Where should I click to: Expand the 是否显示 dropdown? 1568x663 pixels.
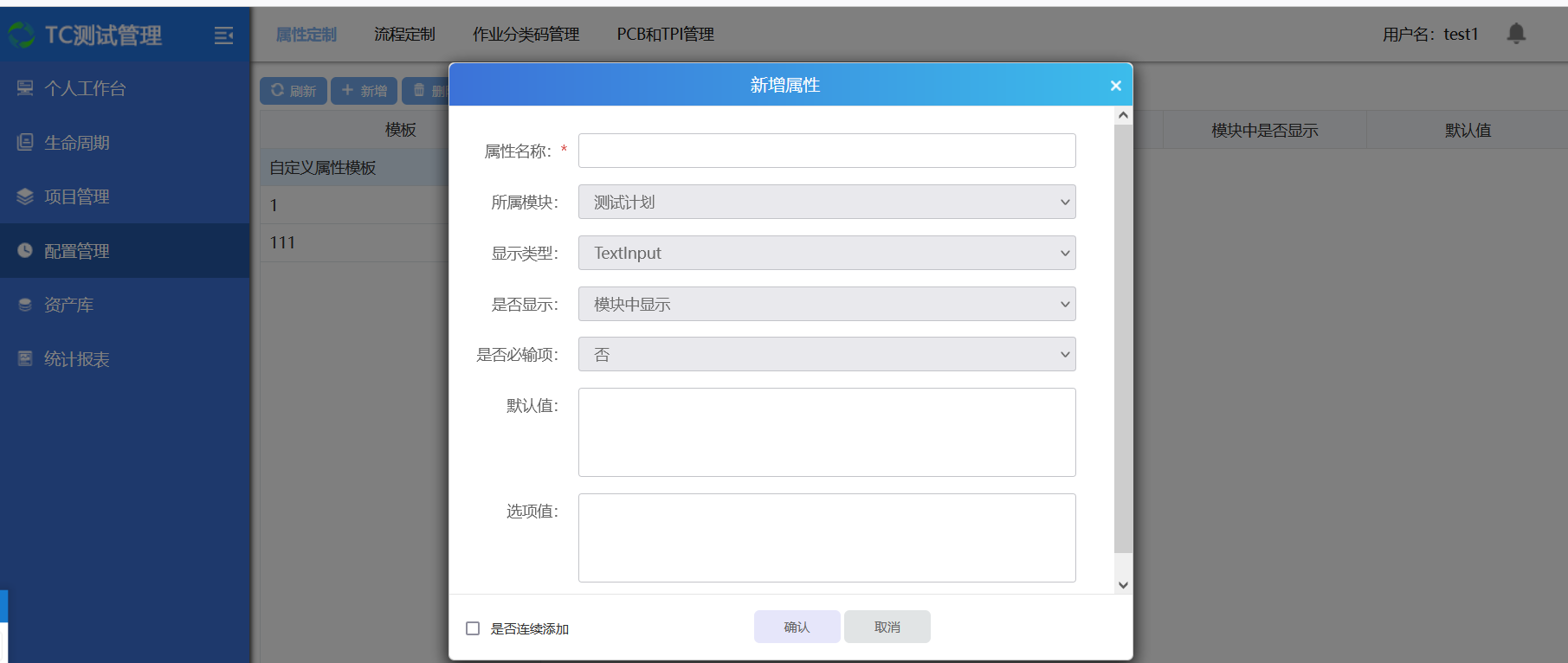(826, 304)
